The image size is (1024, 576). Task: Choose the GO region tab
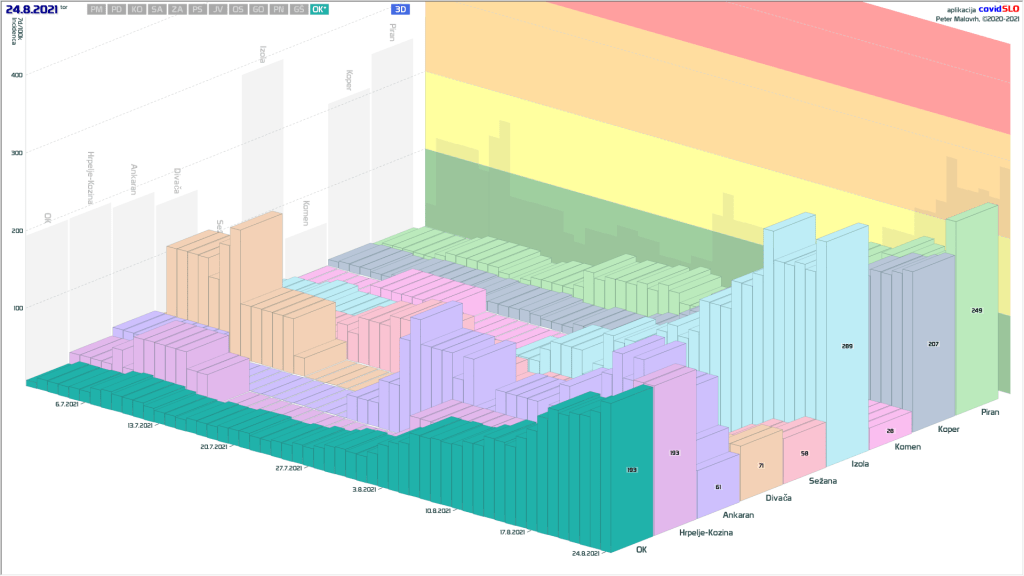point(258,9)
